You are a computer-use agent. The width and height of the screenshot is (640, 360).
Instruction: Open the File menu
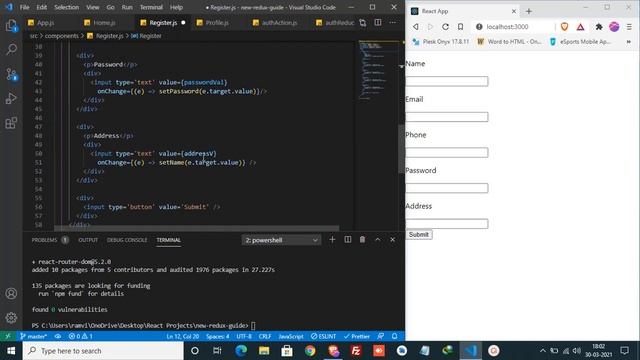[x=24, y=7]
